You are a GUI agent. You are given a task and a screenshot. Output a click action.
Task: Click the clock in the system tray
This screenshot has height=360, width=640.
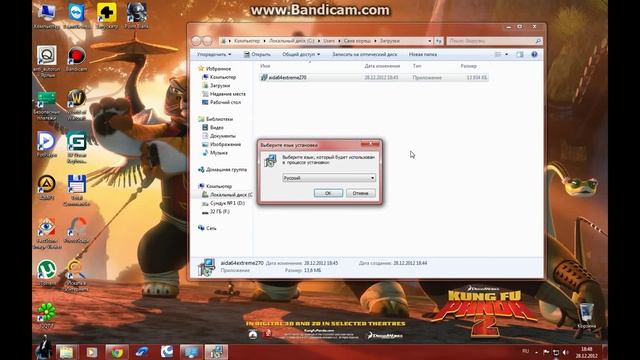coord(587,352)
